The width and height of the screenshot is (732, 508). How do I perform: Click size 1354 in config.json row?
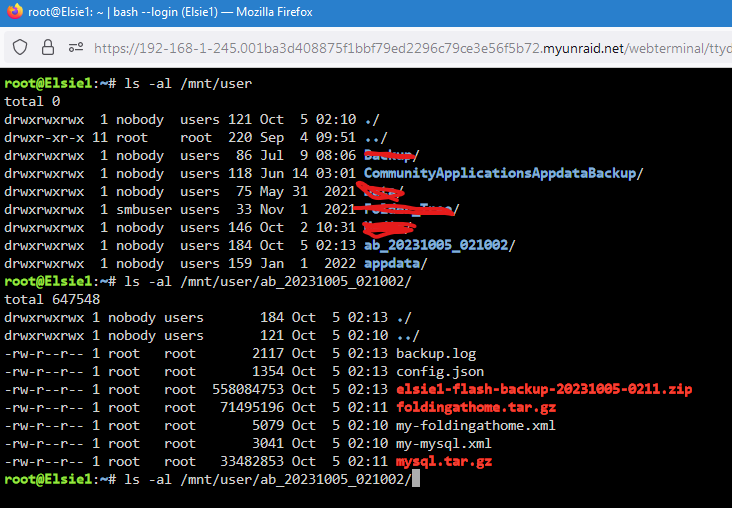coord(267,372)
